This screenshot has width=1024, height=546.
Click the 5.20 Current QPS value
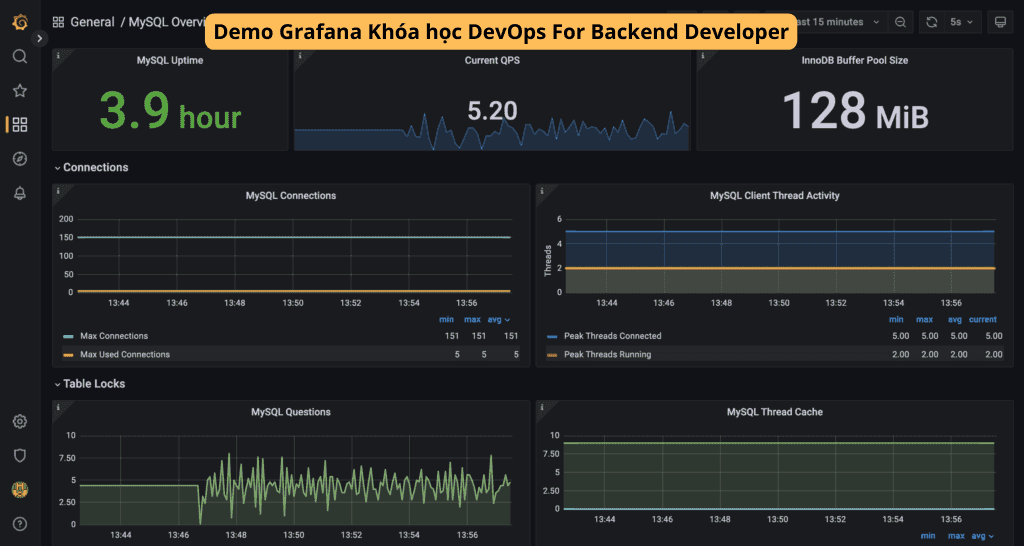pos(492,110)
